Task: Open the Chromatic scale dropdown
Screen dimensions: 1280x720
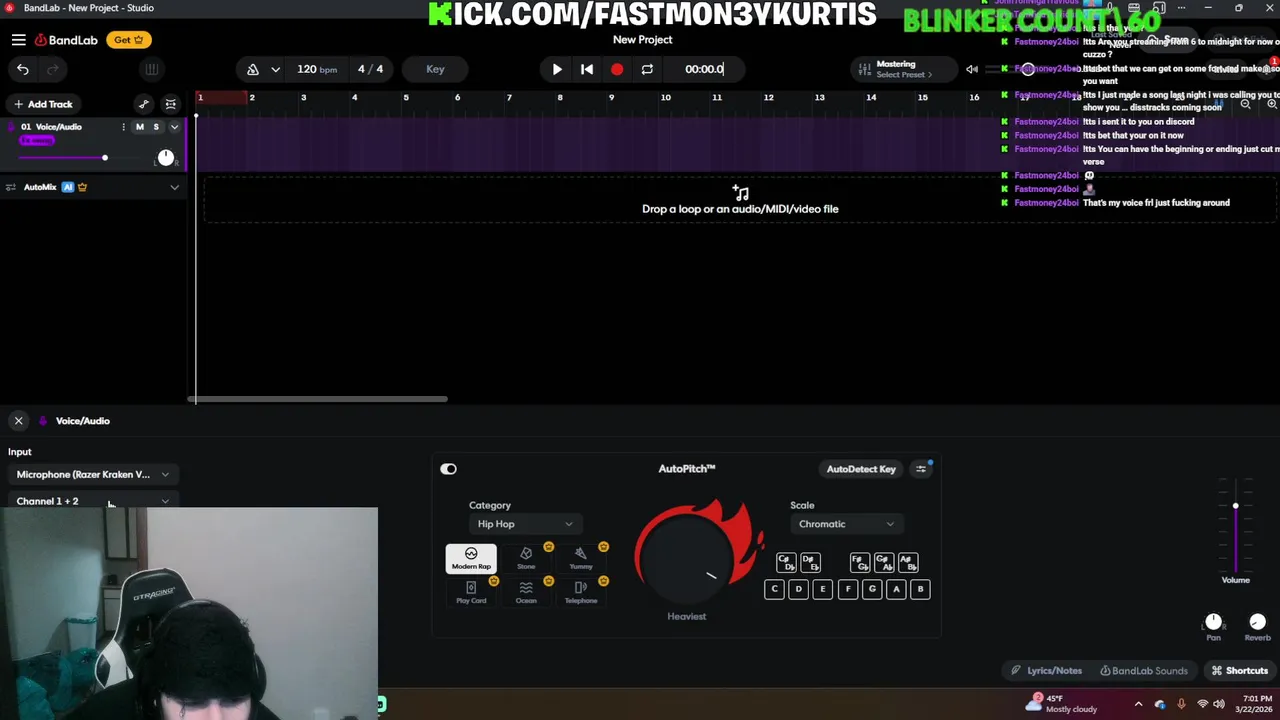Action: (x=845, y=524)
